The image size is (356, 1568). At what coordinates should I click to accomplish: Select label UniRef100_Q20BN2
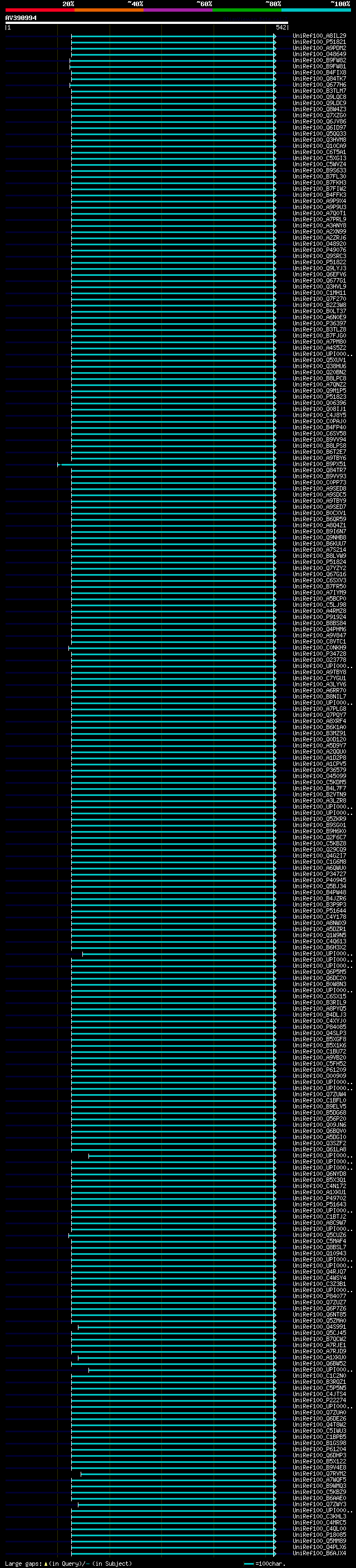319,373
